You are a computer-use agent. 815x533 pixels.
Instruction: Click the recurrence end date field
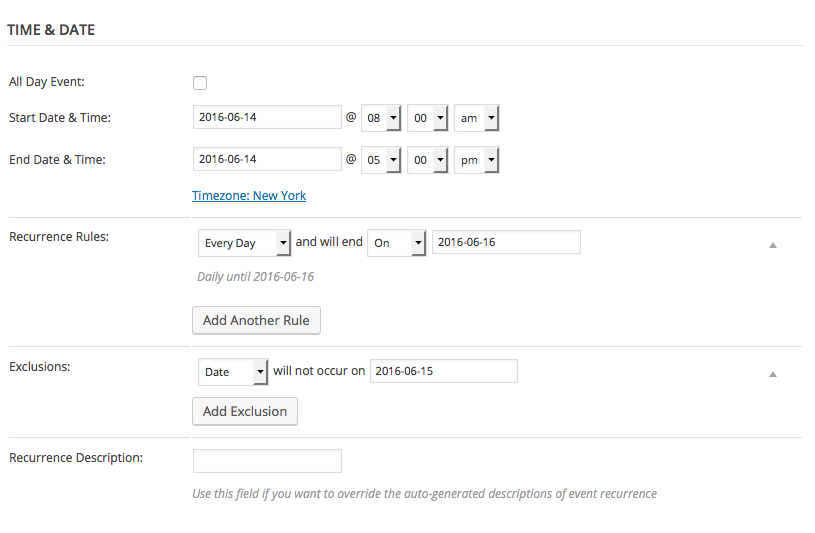[x=505, y=243]
